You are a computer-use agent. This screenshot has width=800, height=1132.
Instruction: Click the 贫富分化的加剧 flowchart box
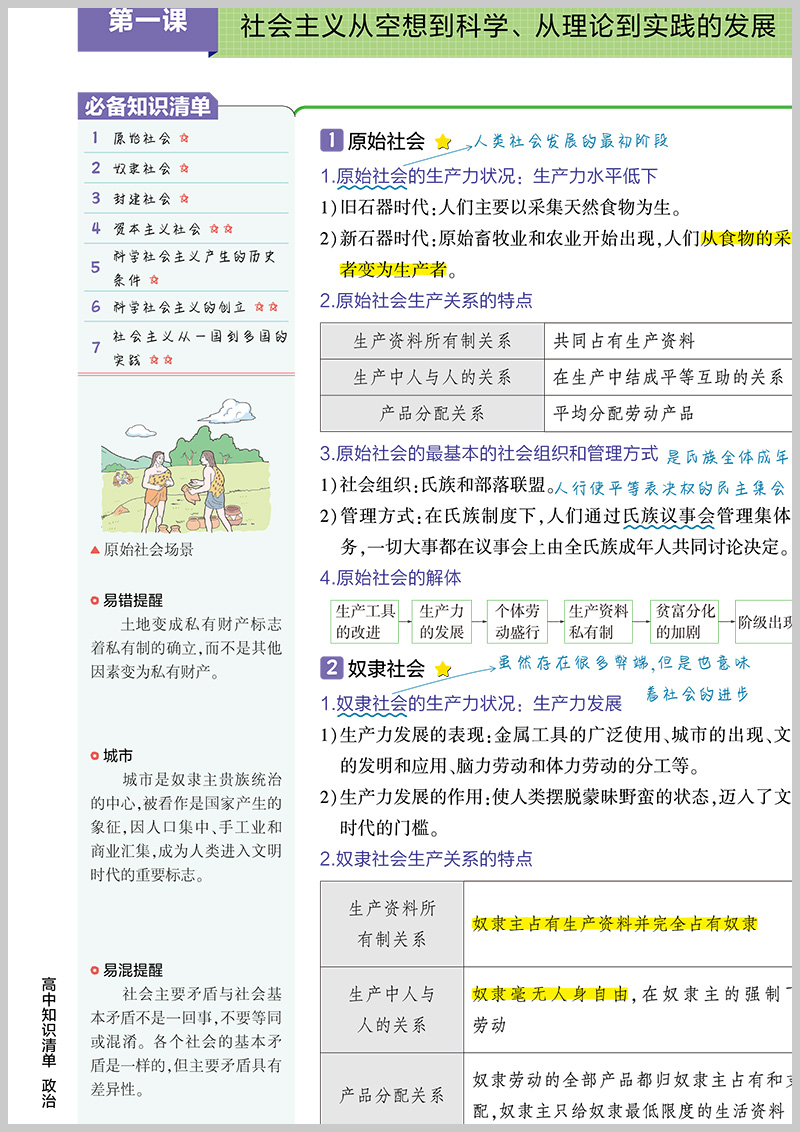point(685,622)
